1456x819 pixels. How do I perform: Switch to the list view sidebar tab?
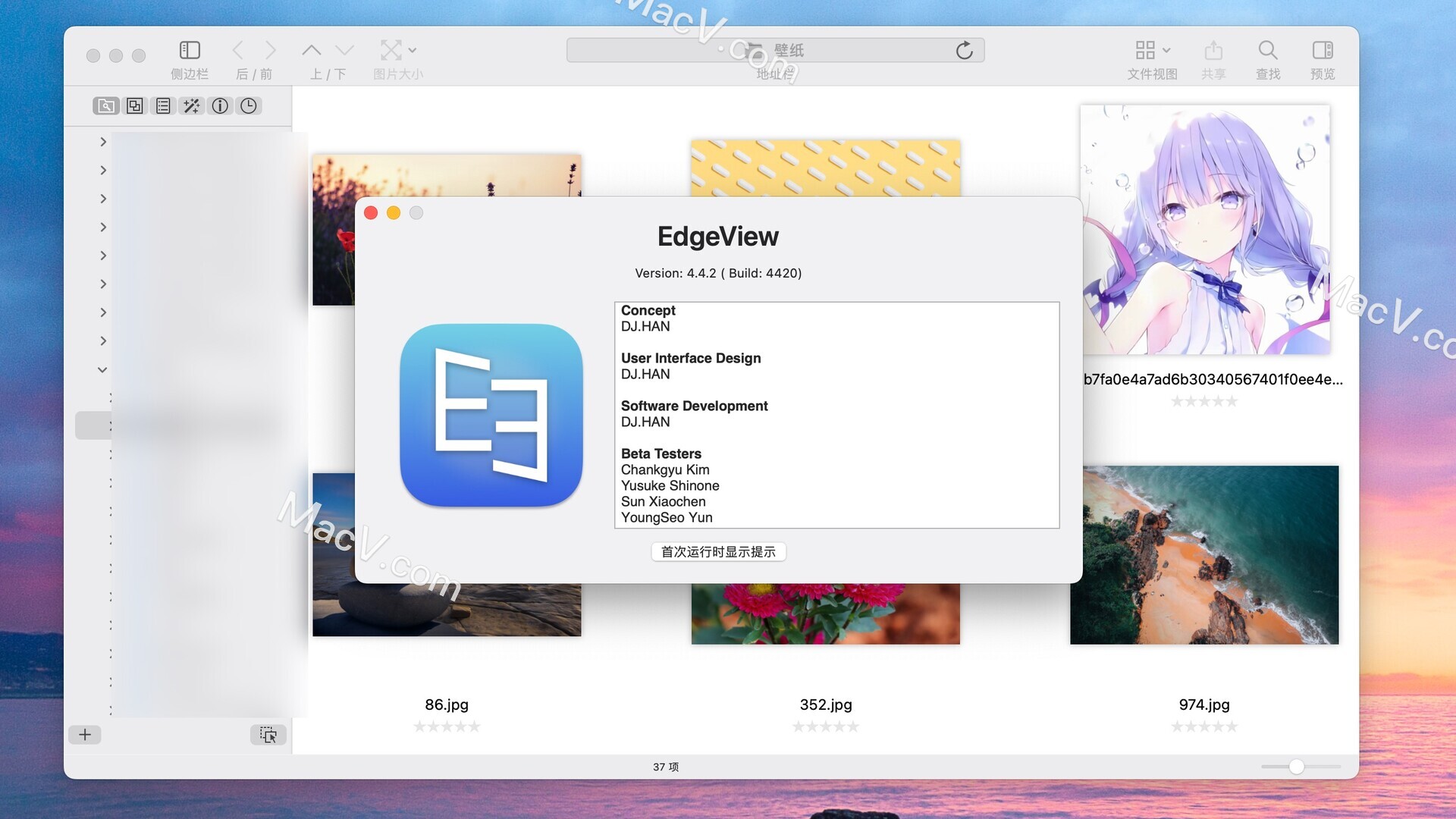click(x=163, y=106)
